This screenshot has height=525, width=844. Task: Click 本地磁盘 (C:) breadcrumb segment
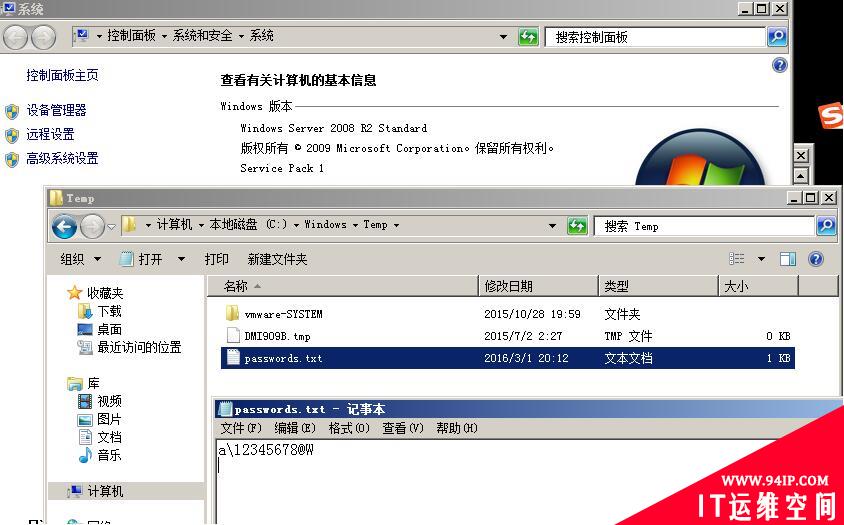click(x=248, y=225)
